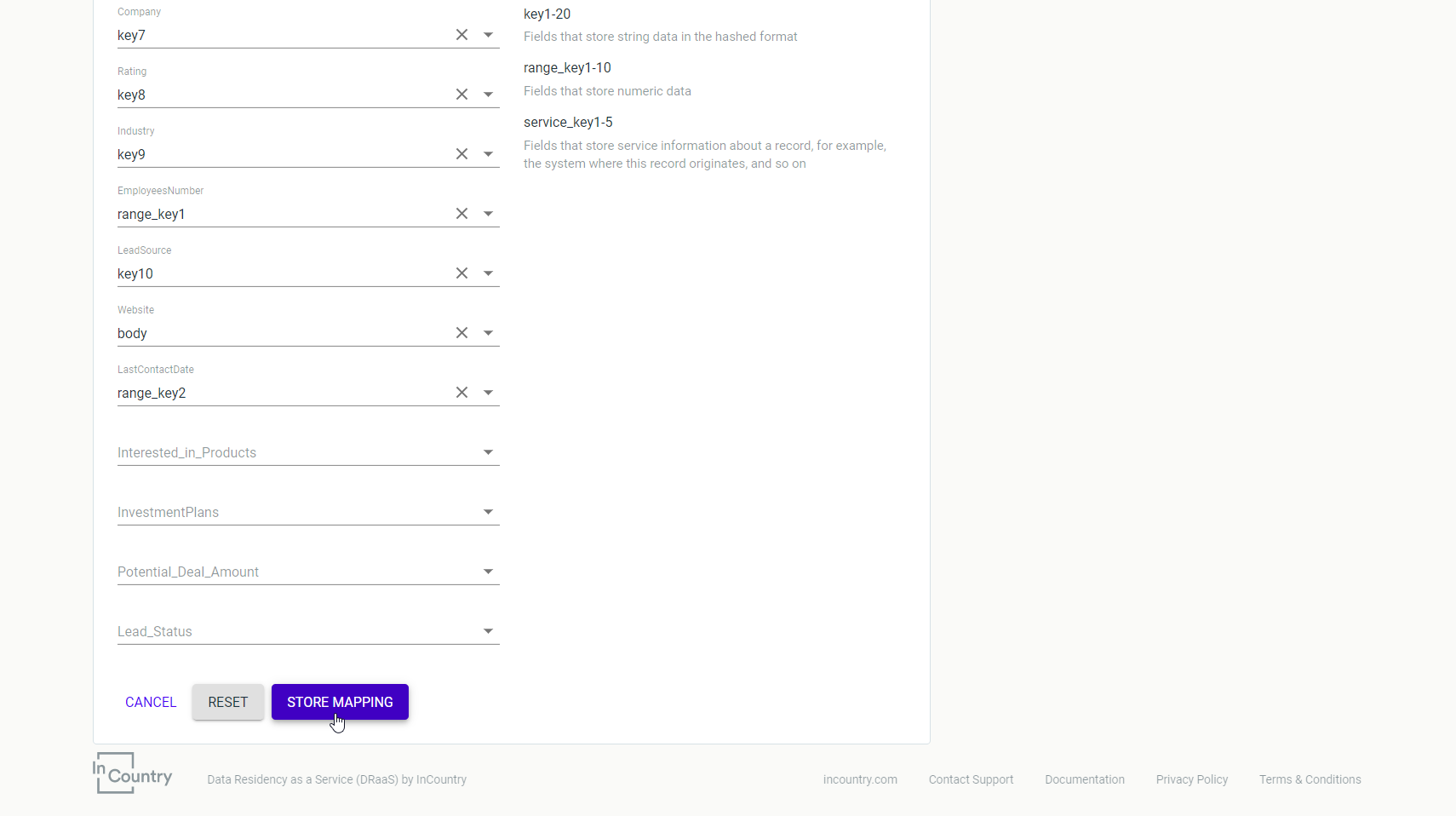
Task: Click the Store Mapping button
Action: (x=340, y=702)
